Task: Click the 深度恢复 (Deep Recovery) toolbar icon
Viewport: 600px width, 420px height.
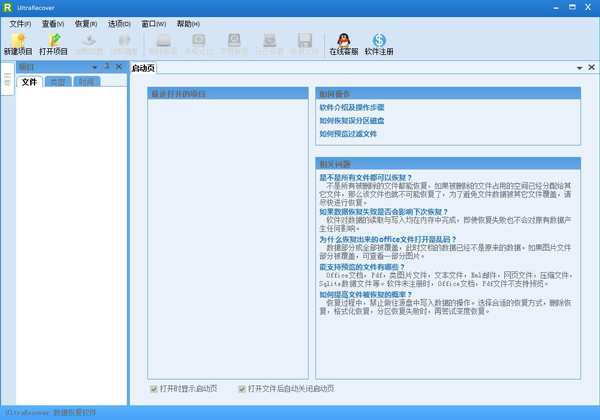Action: pos(234,44)
